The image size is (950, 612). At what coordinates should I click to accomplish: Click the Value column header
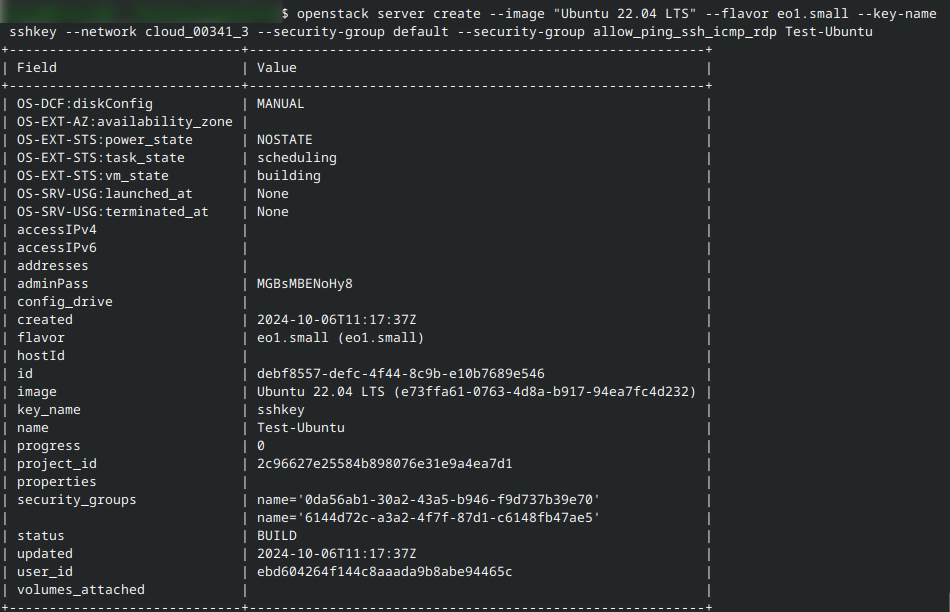tap(277, 68)
